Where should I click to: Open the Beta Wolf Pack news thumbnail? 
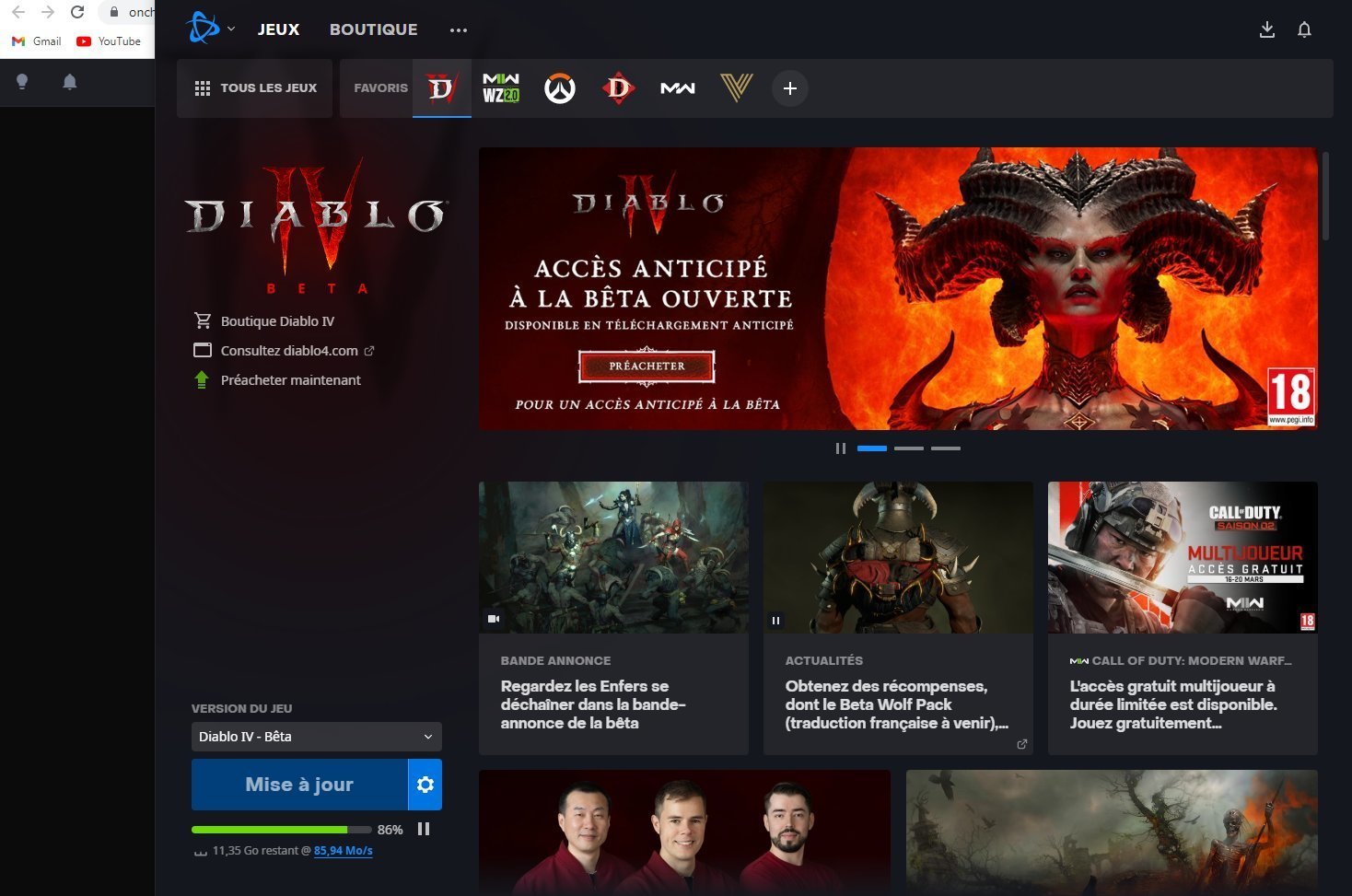898,557
